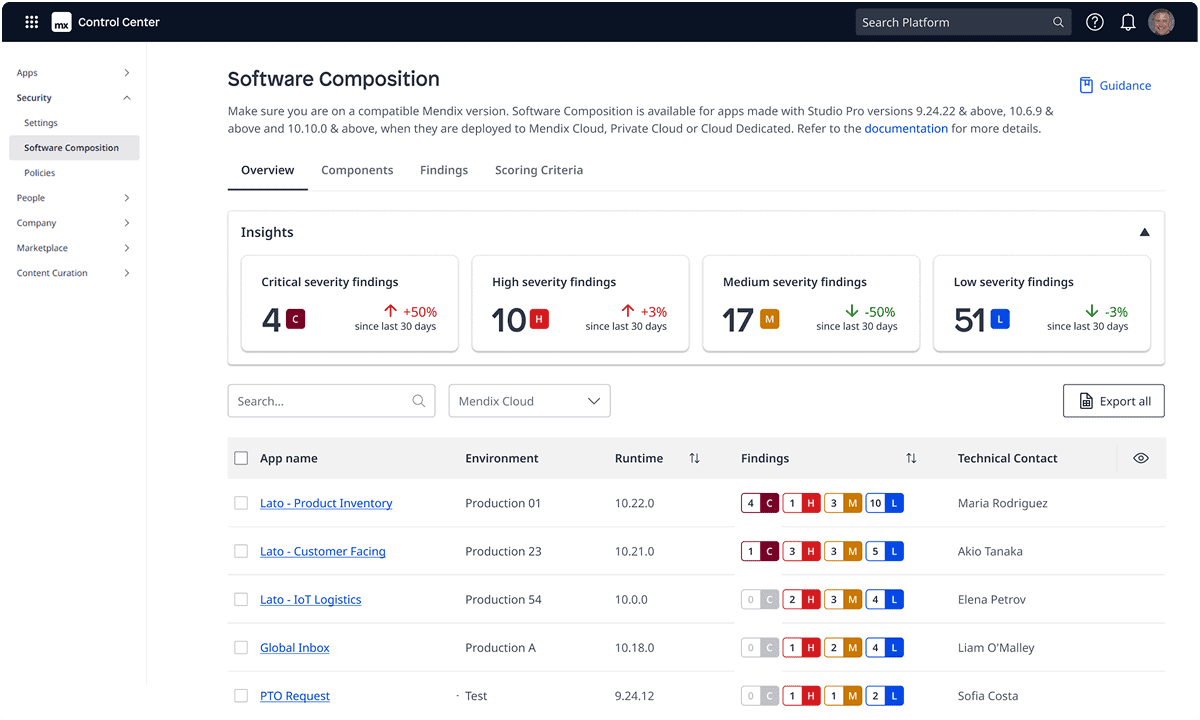Screen dimensions: 1200x720
Task: Click the Medium M badge in Insights card
Action: tap(769, 319)
